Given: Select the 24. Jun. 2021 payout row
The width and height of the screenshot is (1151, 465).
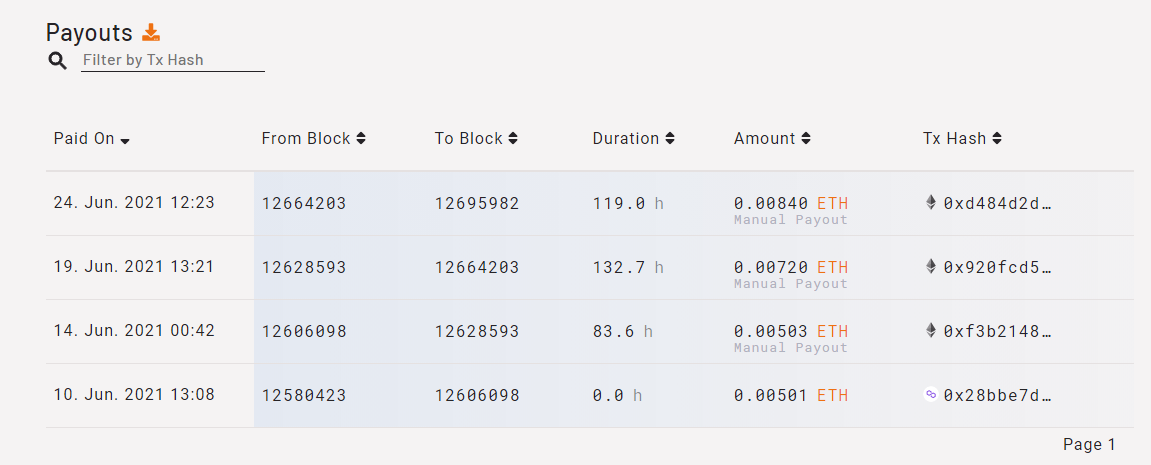Looking at the screenshot, I should pyautogui.click(x=134, y=203).
